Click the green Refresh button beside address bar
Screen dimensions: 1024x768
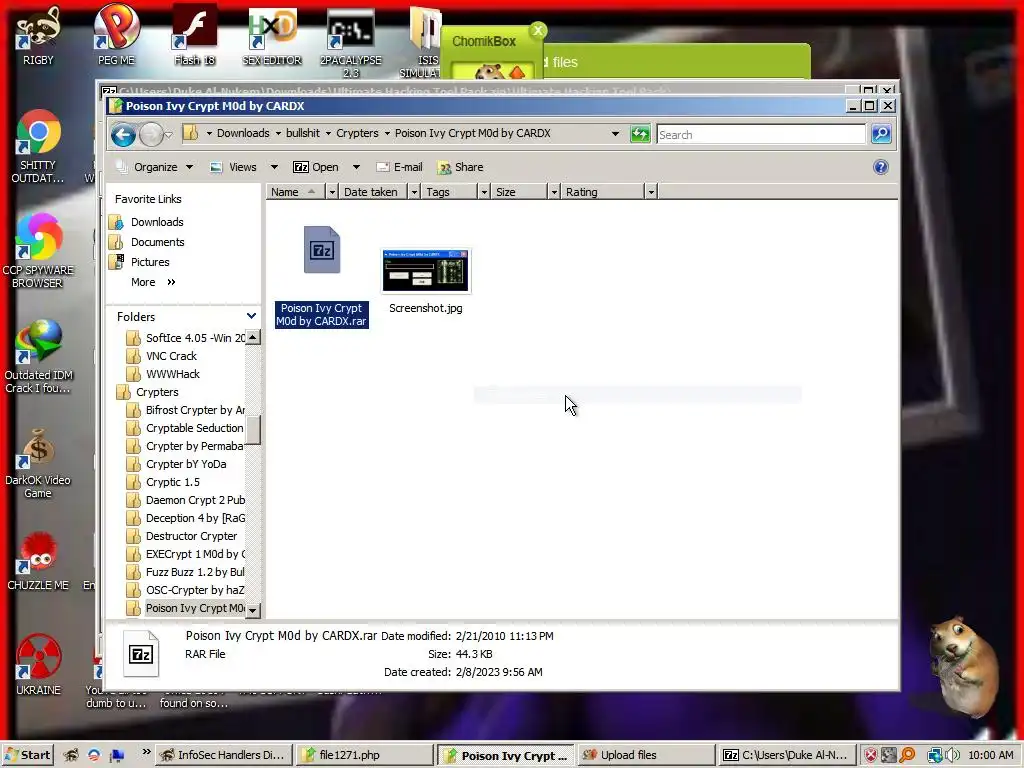click(640, 134)
